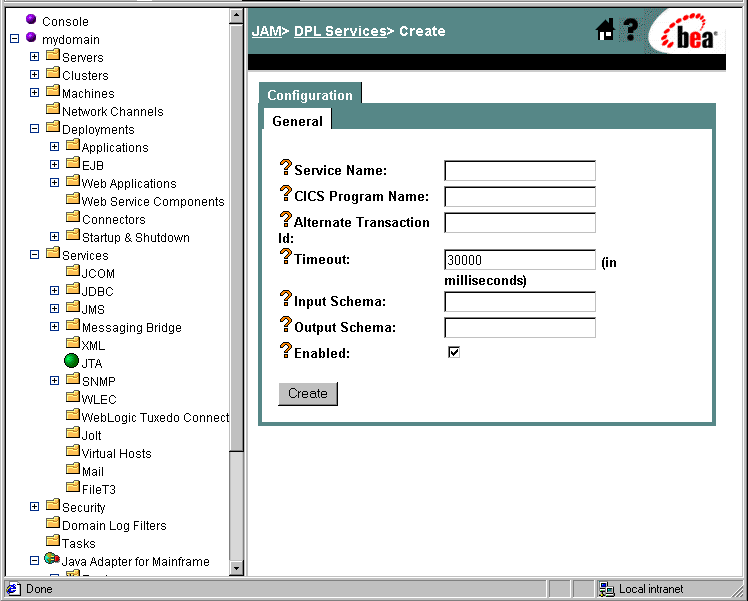Screen dimensions: 748x601
Task: Select the Configuration tab
Action: [310, 94]
